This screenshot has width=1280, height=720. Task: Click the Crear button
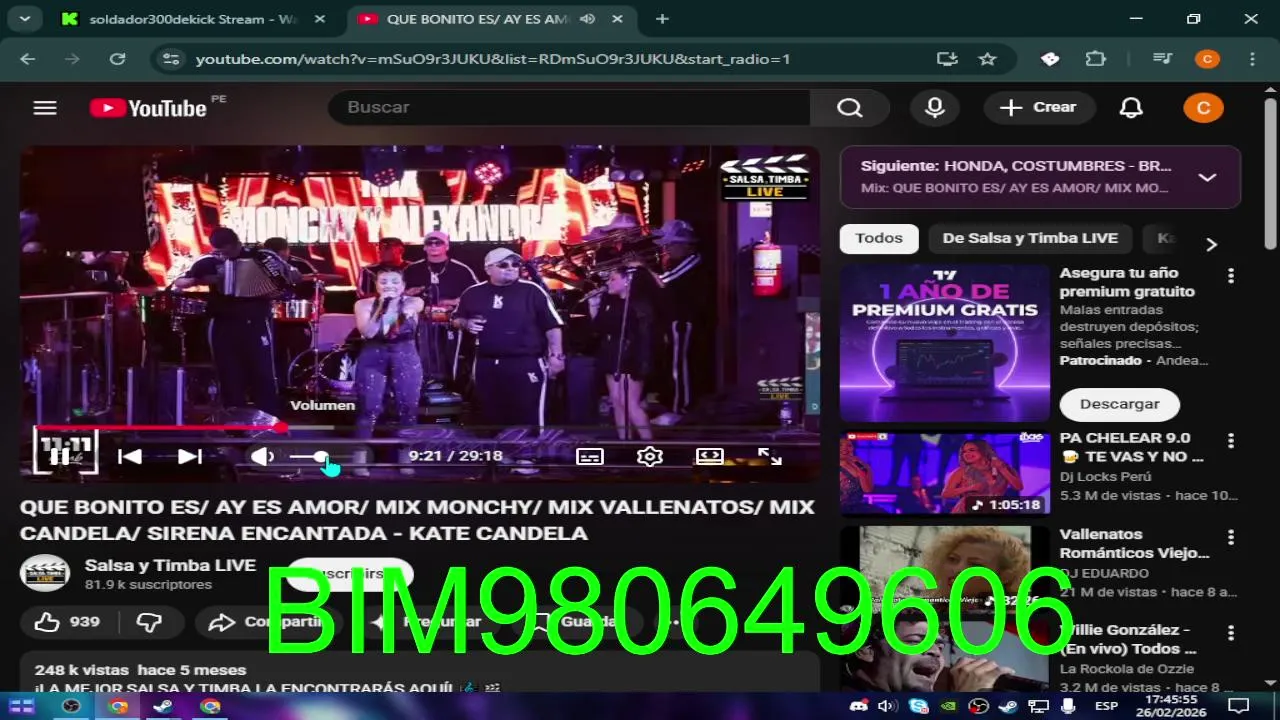[1040, 108]
